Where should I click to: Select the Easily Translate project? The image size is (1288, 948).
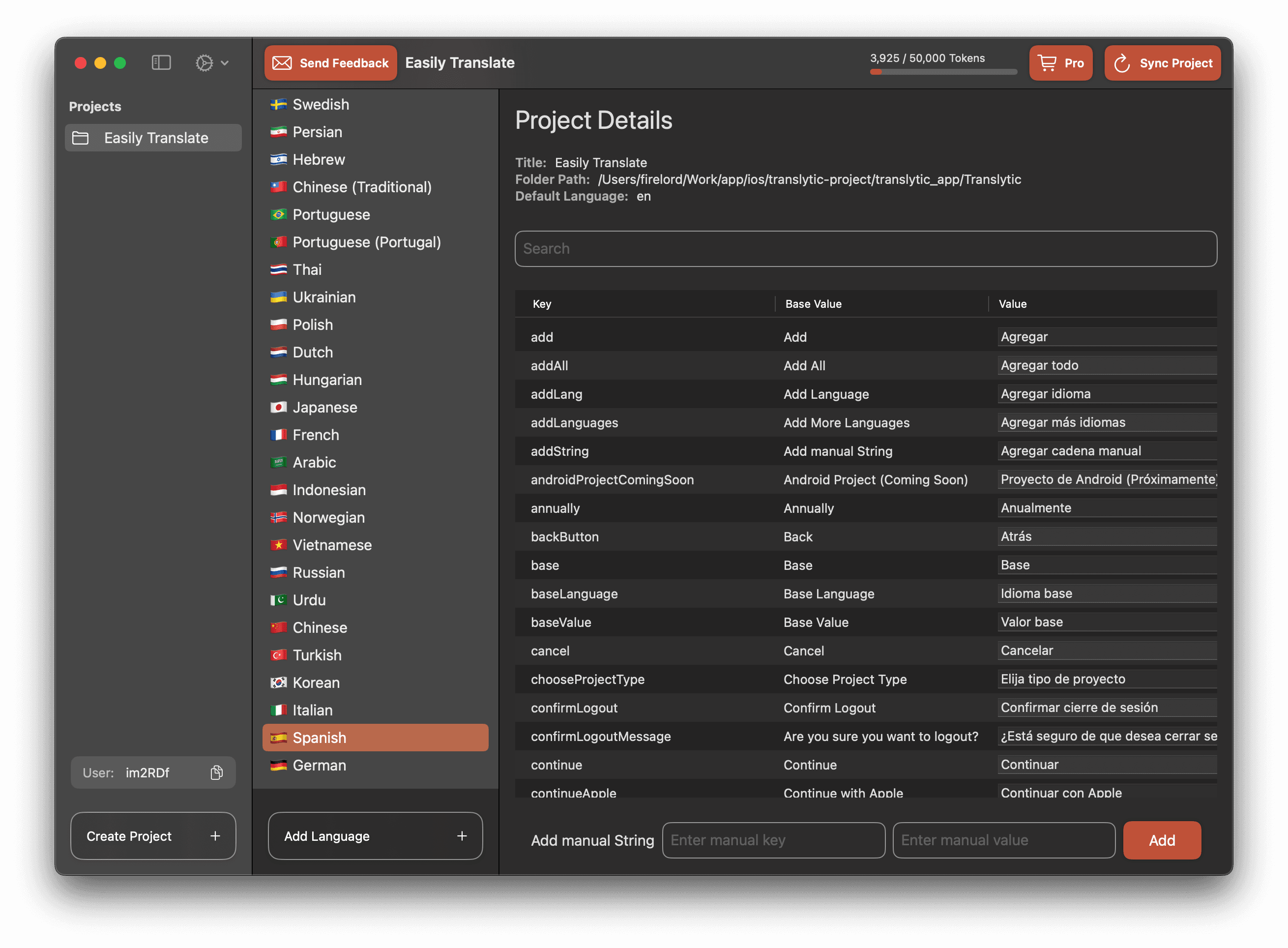pos(153,138)
